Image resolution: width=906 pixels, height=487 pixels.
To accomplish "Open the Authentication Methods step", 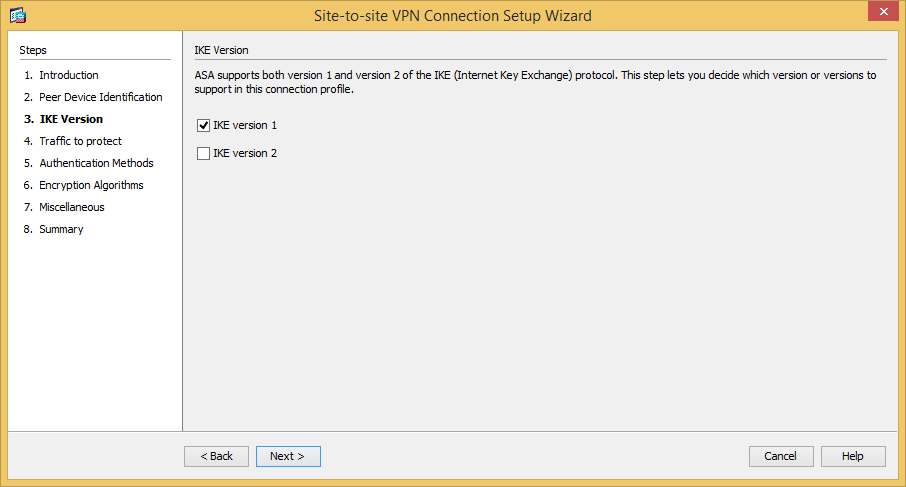I will [x=88, y=163].
